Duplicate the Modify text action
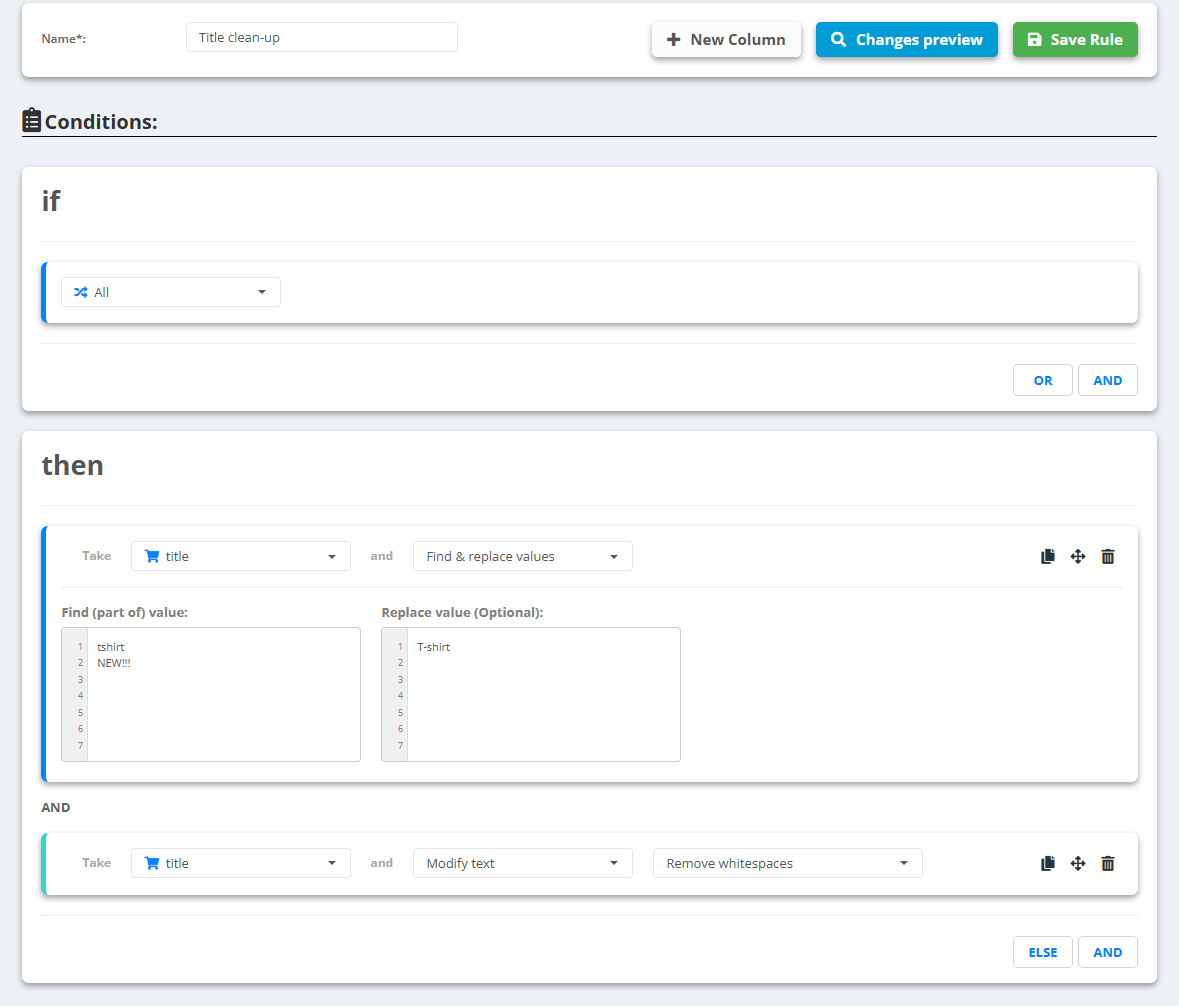Screen dimensions: 1179x1006 tap(1047, 863)
